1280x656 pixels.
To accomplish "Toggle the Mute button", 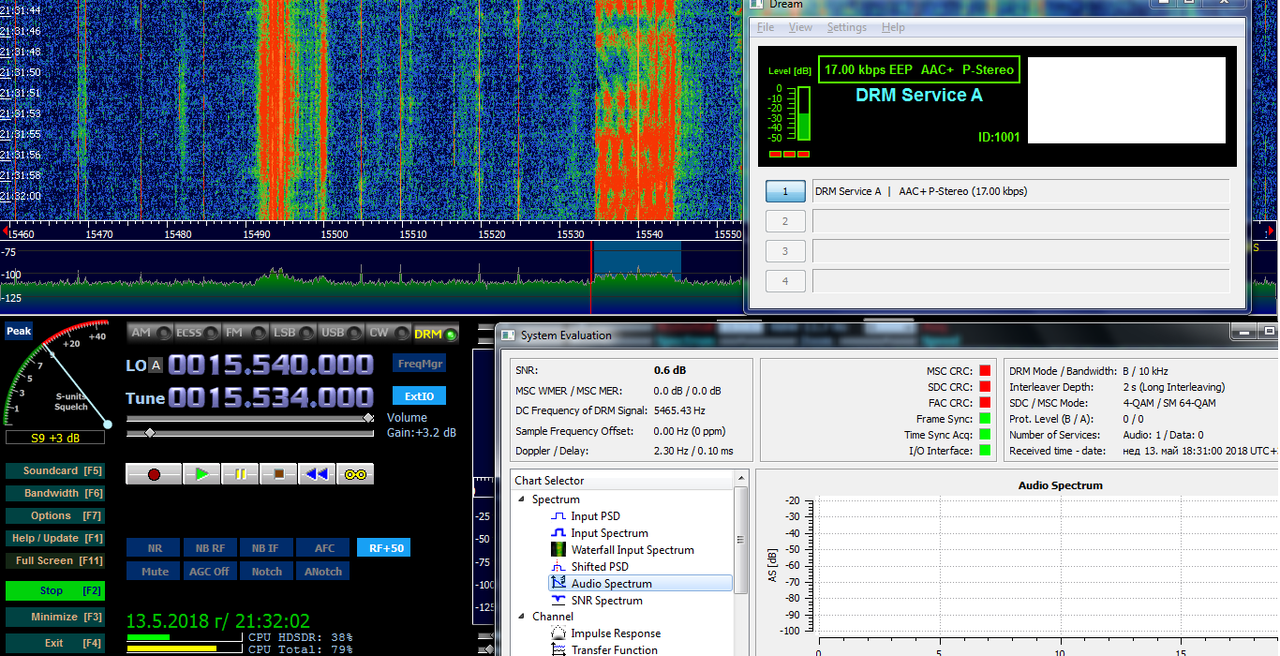I will click(x=154, y=572).
